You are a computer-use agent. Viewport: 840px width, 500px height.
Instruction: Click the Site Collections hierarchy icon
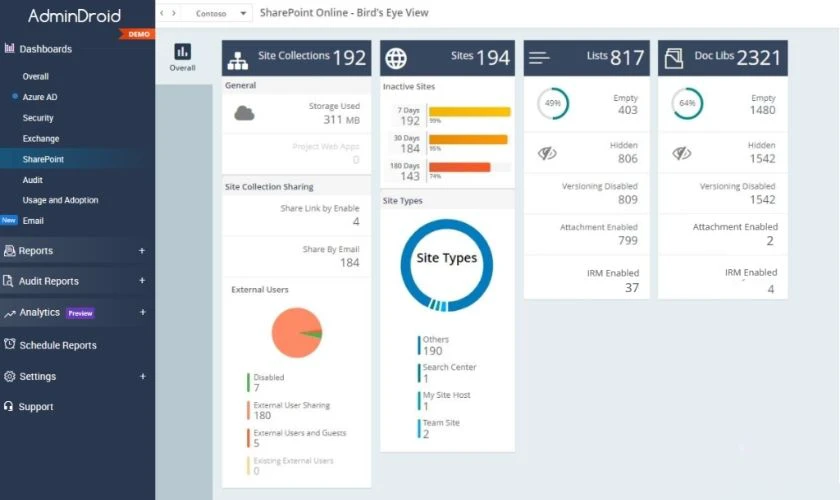237,61
